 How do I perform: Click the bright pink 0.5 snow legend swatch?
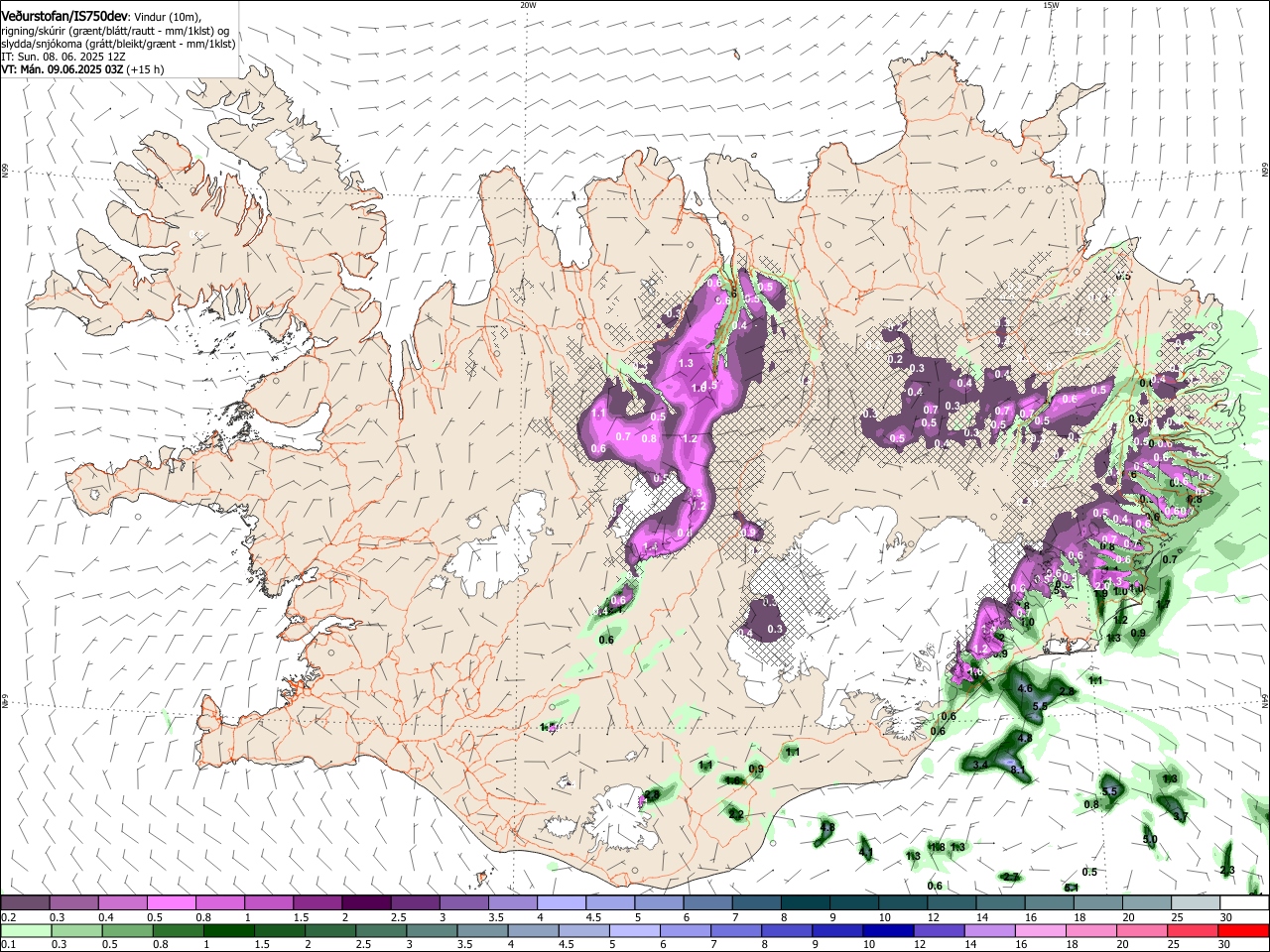click(172, 903)
